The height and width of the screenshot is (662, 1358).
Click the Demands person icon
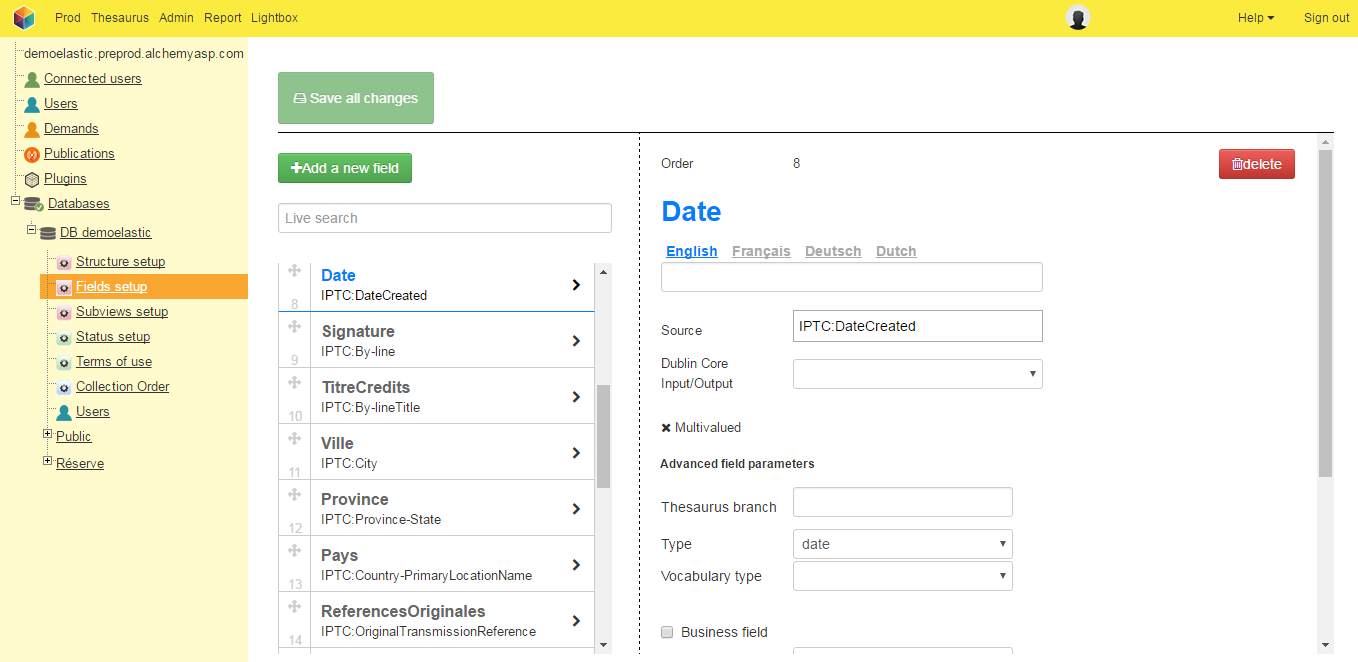tap(32, 129)
